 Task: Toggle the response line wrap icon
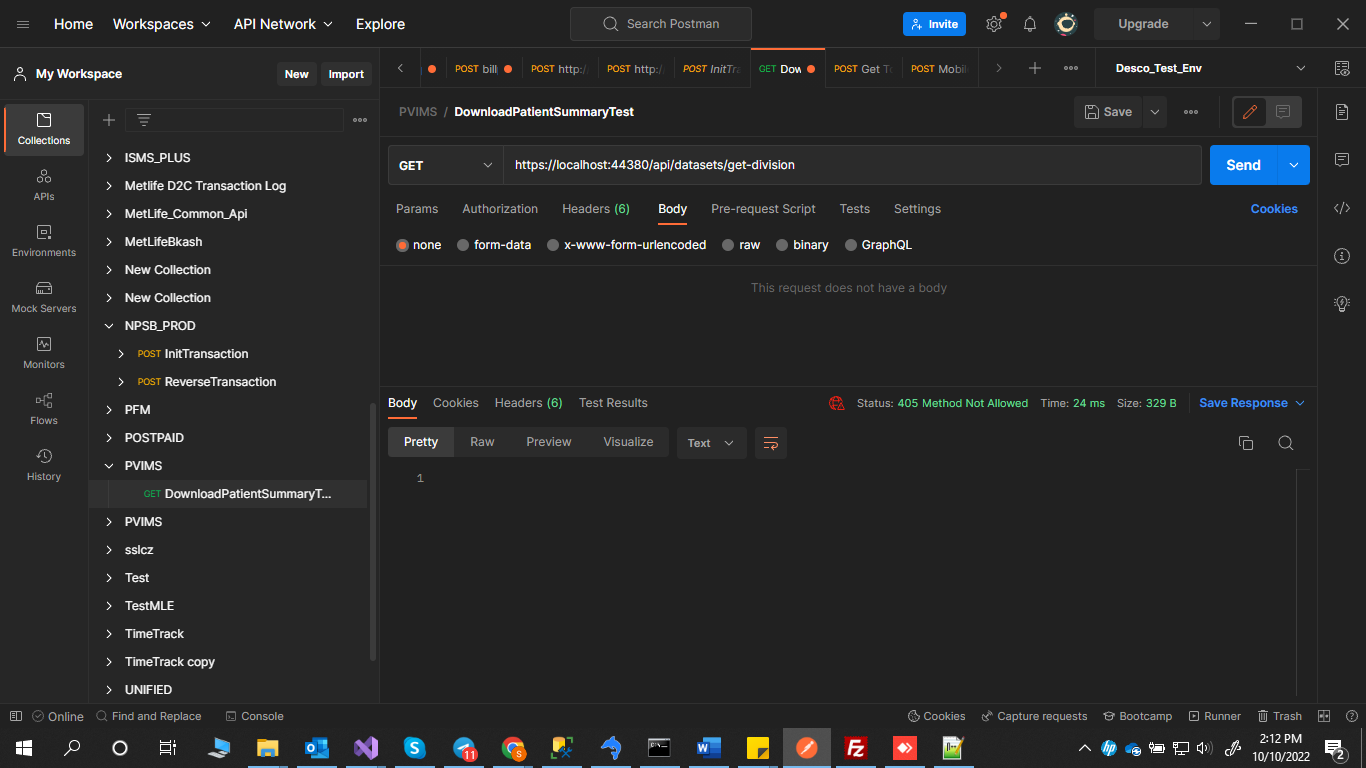pos(771,443)
